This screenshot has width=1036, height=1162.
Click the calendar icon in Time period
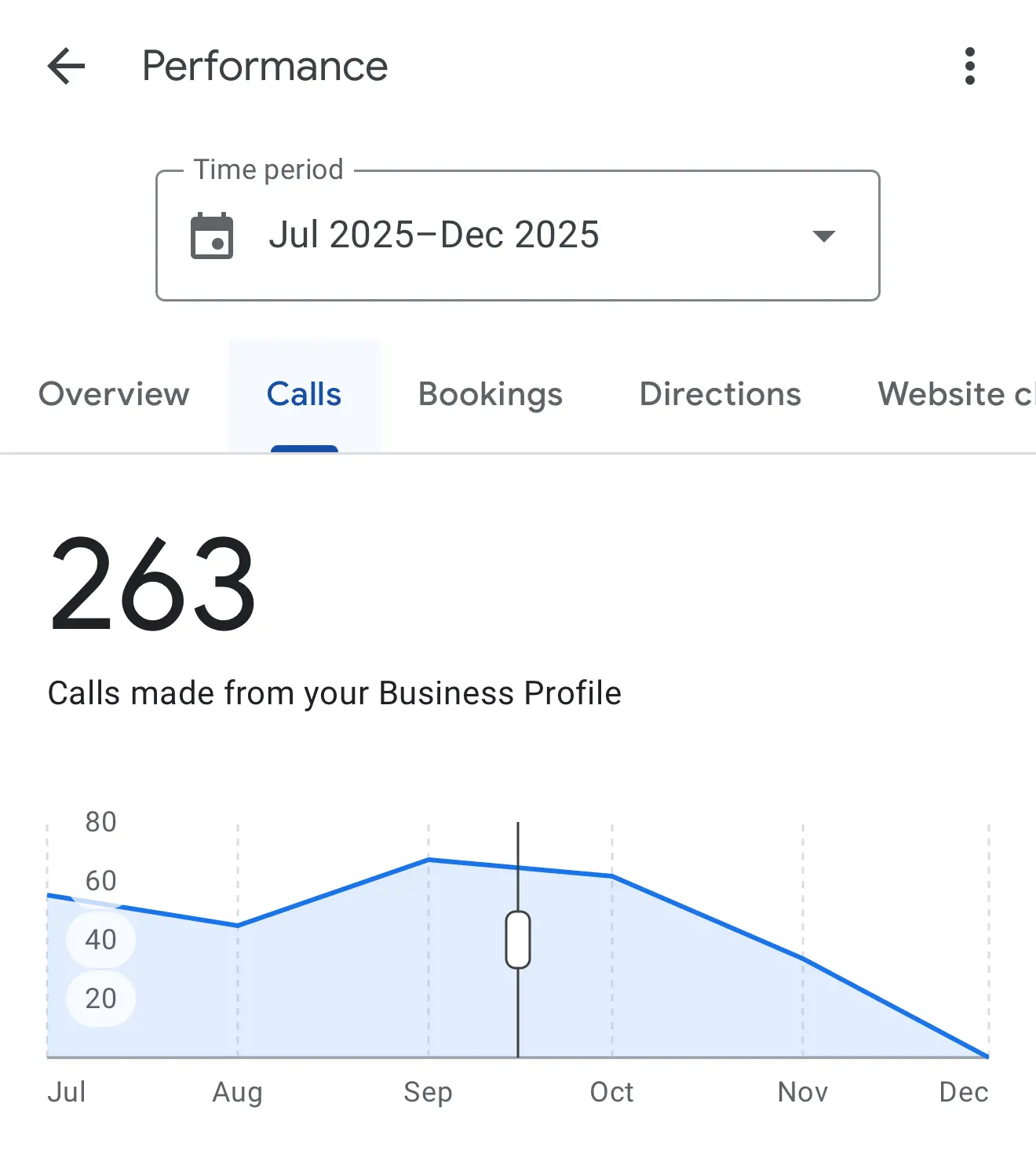click(x=212, y=235)
